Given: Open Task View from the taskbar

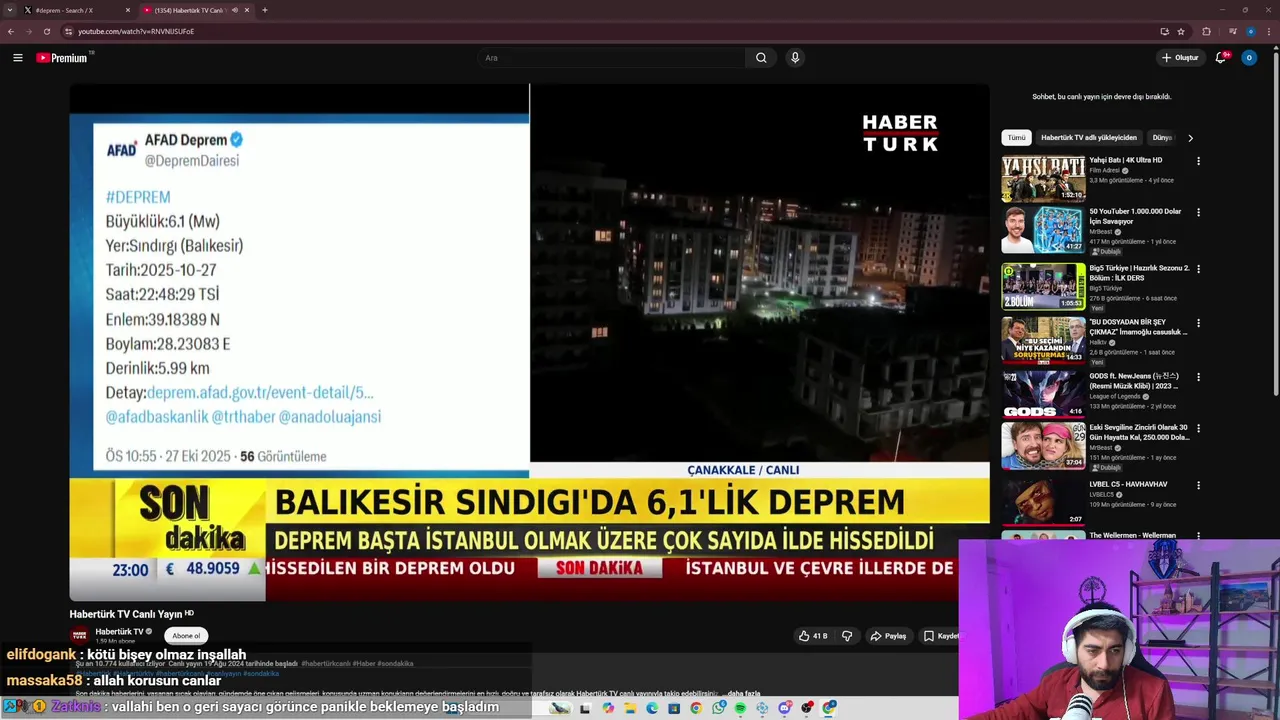Looking at the screenshot, I should click(586, 708).
